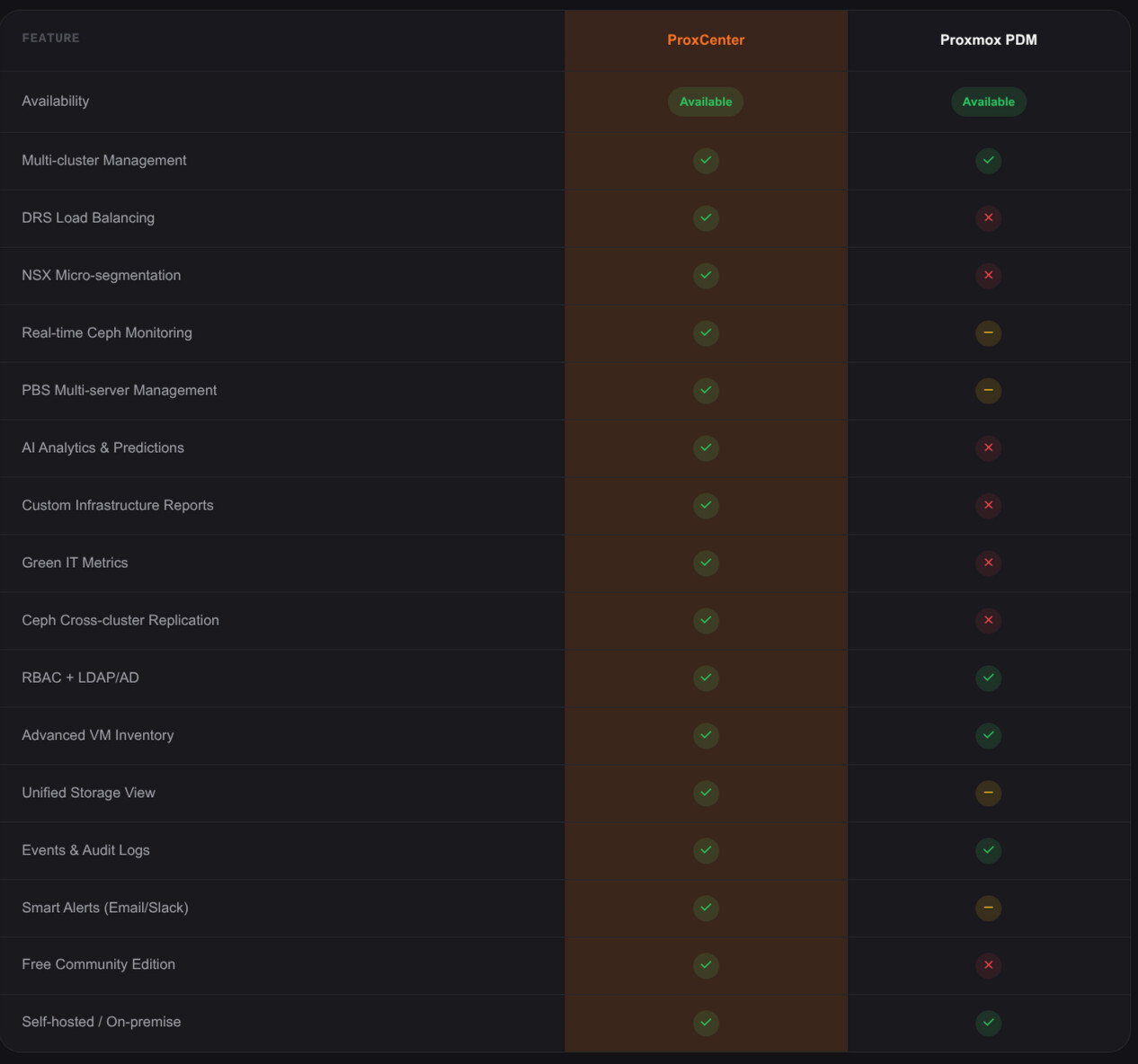1138x1064 pixels.
Task: Click the Custom Infrastructure Reports feature label
Action: (118, 505)
